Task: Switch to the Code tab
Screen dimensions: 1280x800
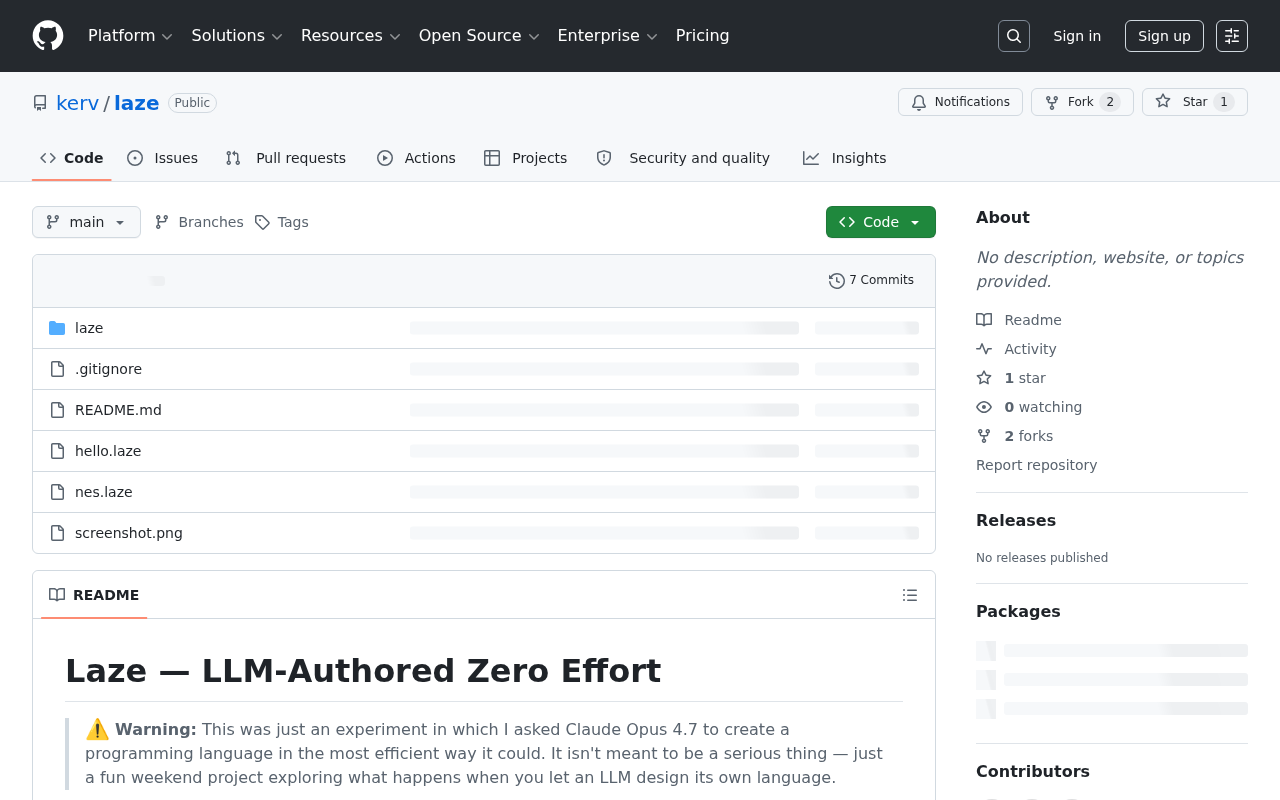Action: [72, 158]
